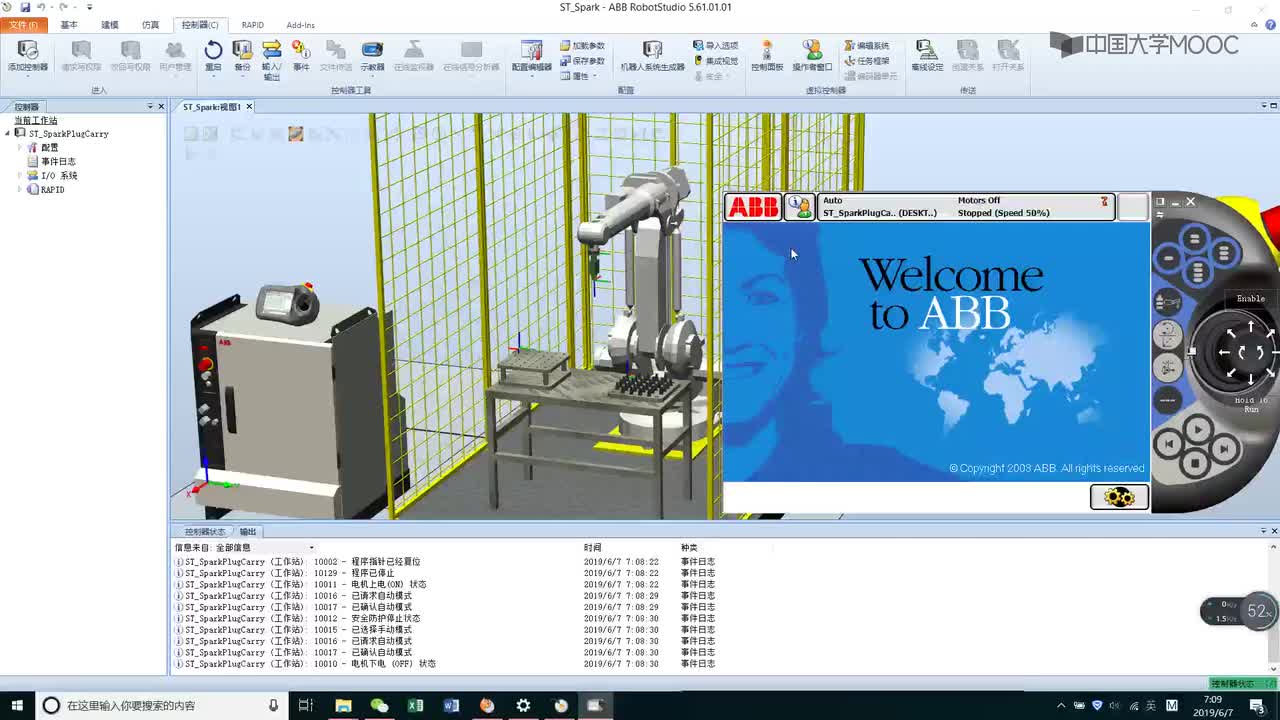The height and width of the screenshot is (720, 1280).
Task: Open the 添加控制器 add controller tool
Action: point(27,56)
